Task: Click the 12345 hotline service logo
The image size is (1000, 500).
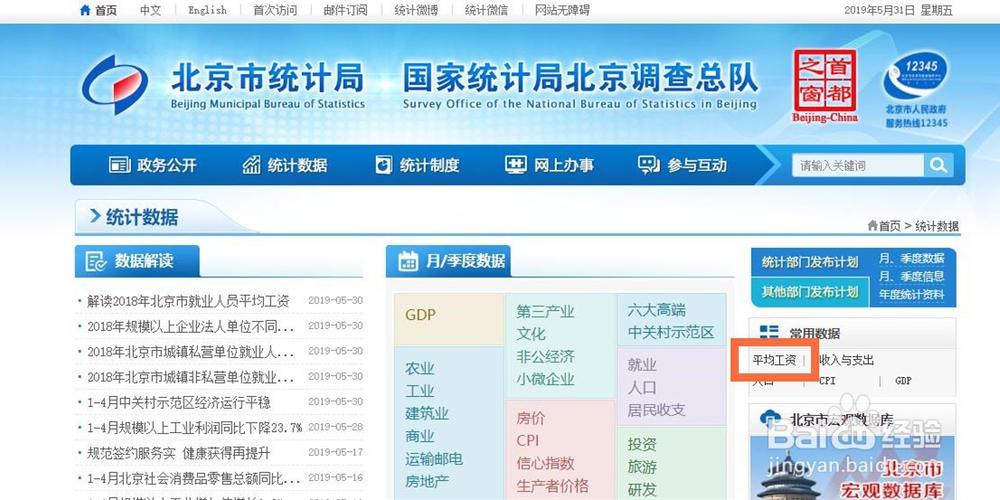Action: 916,89
